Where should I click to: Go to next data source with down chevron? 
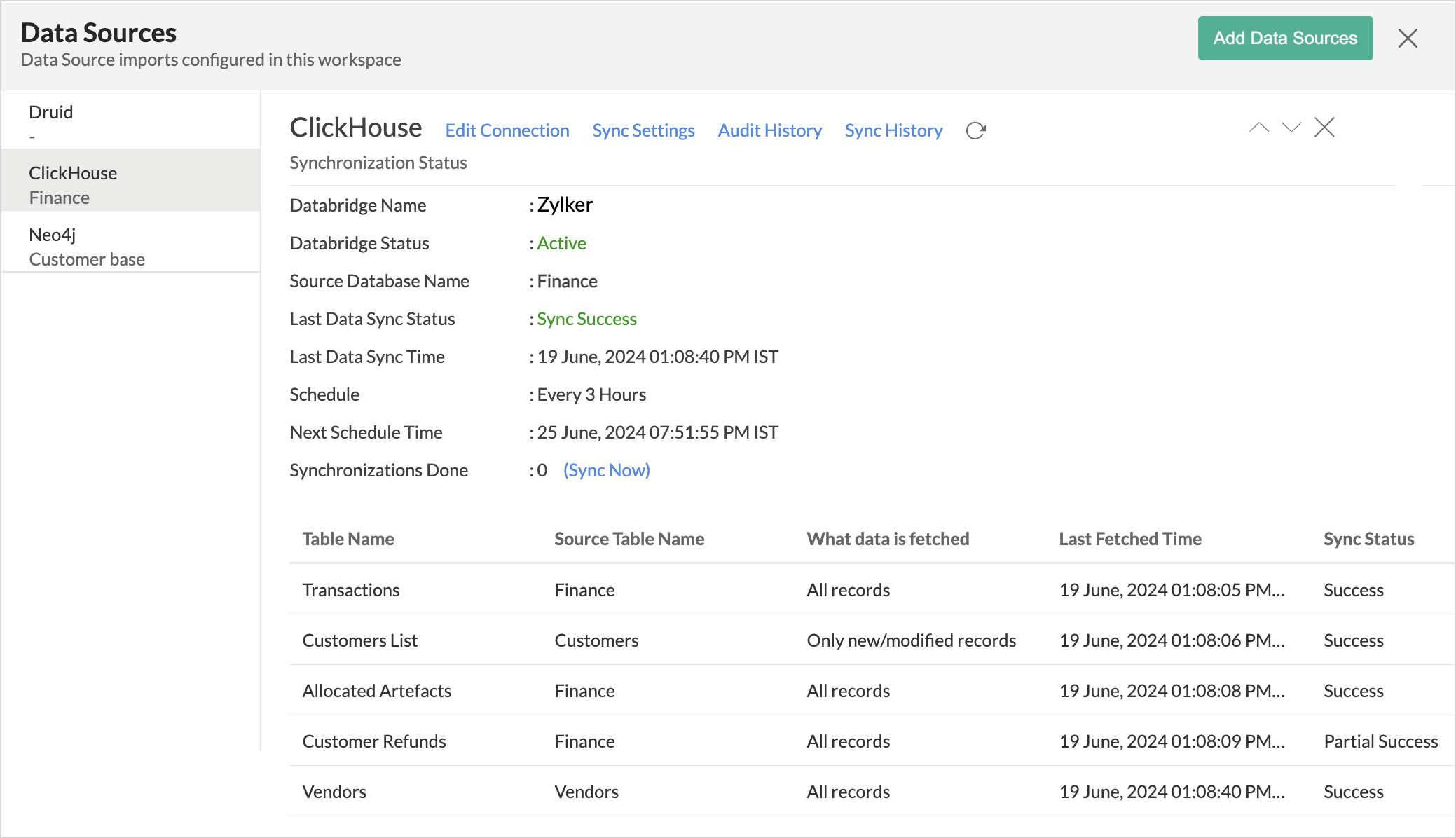point(1291,128)
